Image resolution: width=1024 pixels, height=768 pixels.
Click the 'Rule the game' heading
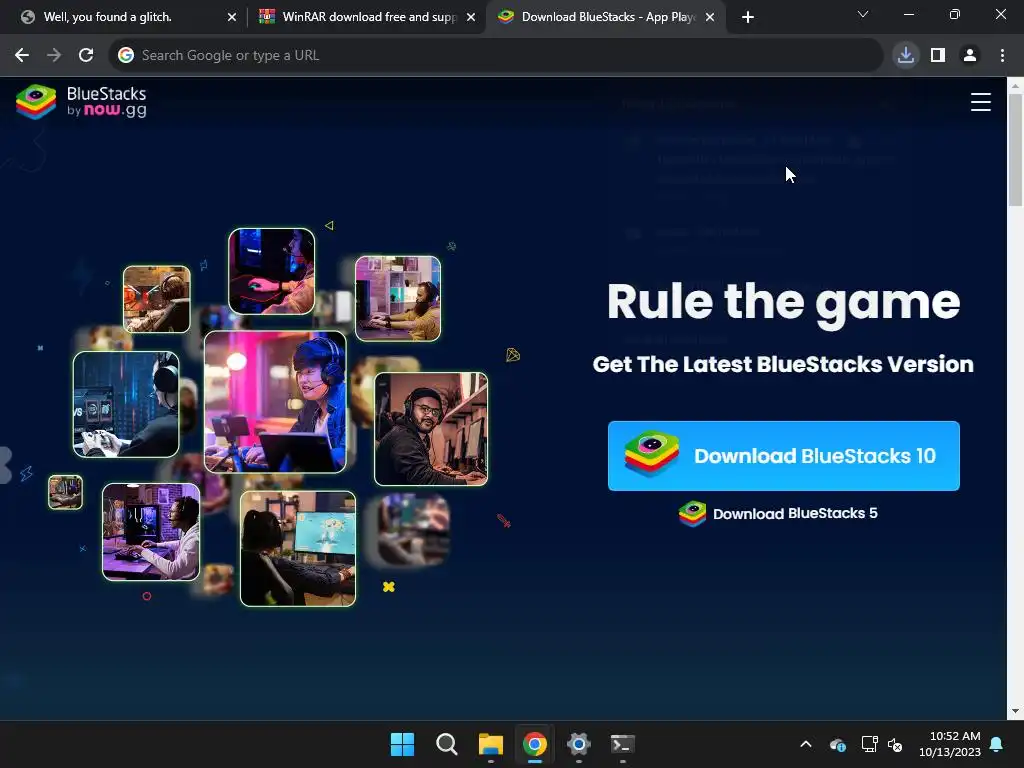pos(783,302)
